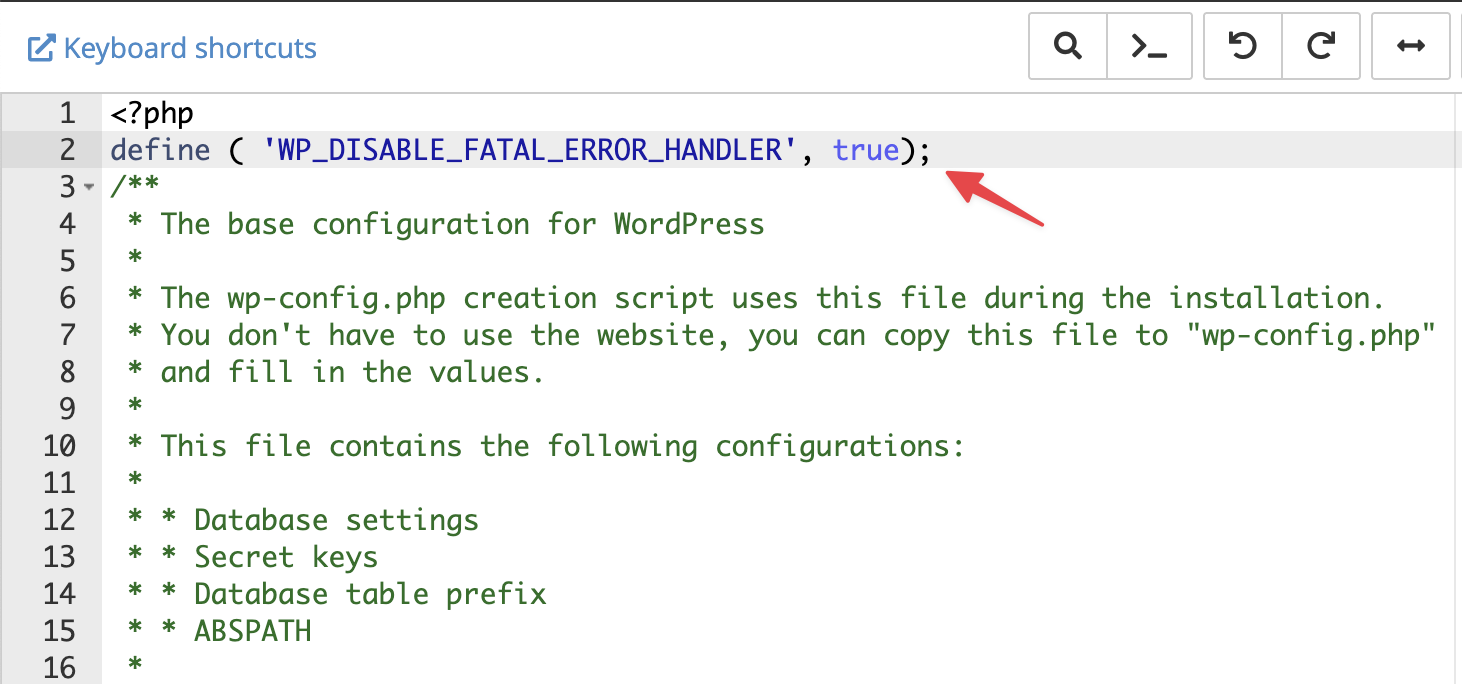The width and height of the screenshot is (1462, 684).
Task: Click the 'Secret keys' comment line
Action: pos(285,557)
